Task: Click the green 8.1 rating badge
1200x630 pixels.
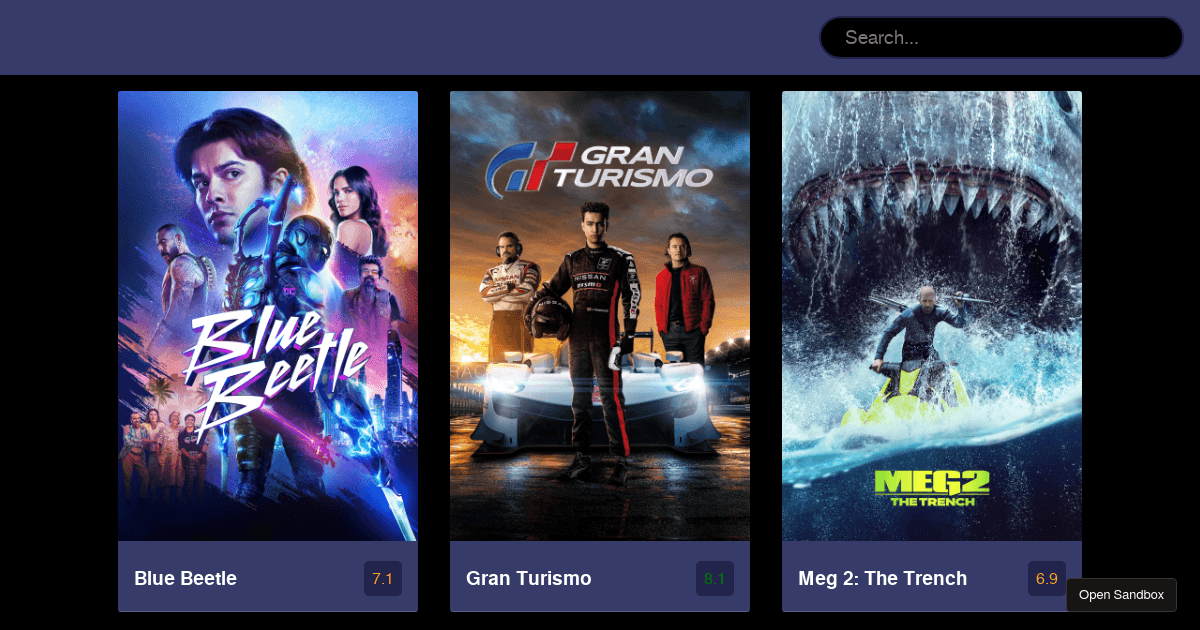Action: tap(715, 578)
